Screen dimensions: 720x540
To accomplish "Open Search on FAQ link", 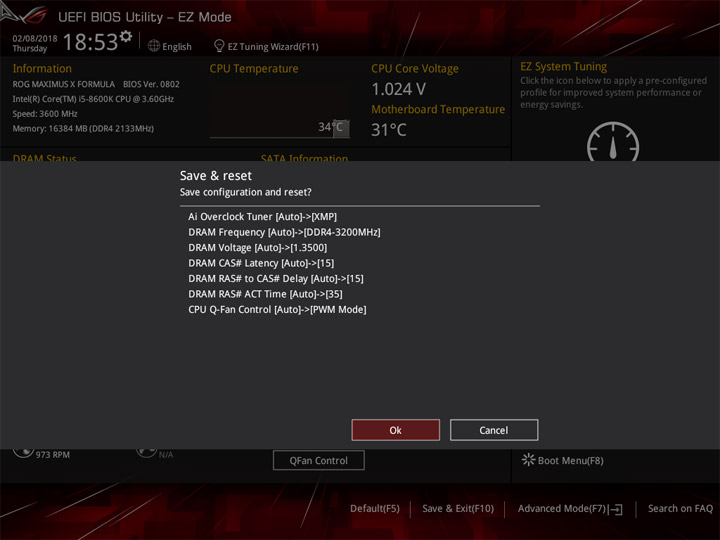I will (680, 508).
